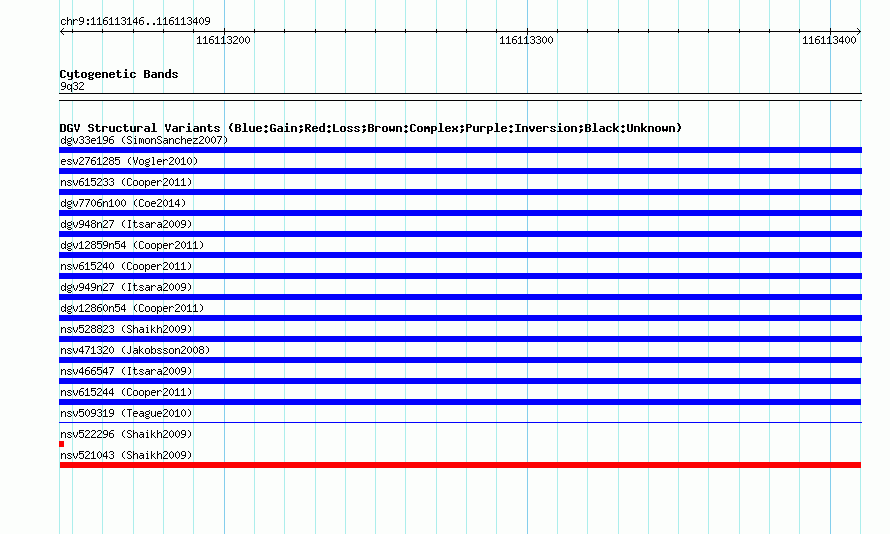Viewport: 890px width, 534px height.
Task: Select the nsv471320 (Jakobsson2008) variant bar
Action: (460, 360)
